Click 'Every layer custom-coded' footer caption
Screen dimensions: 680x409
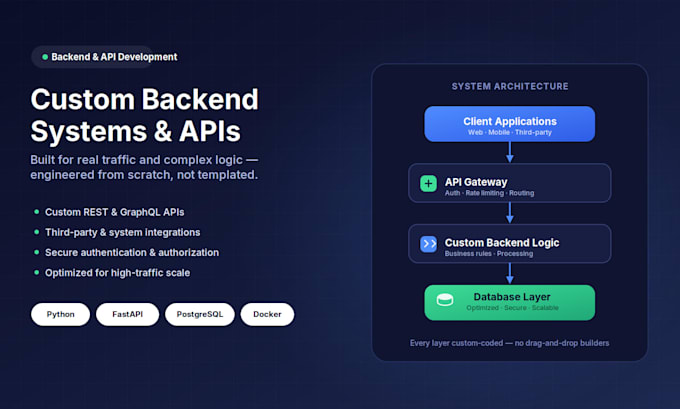[510, 343]
